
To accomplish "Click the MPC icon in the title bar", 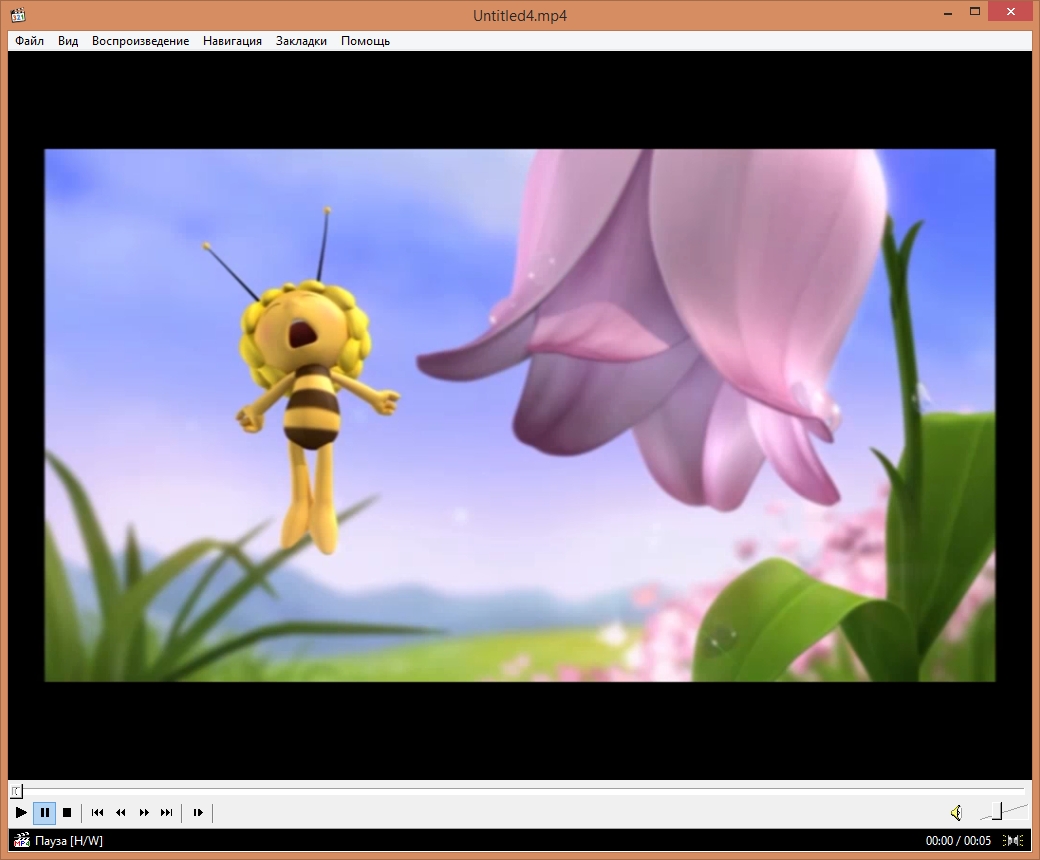I will 19,15.
